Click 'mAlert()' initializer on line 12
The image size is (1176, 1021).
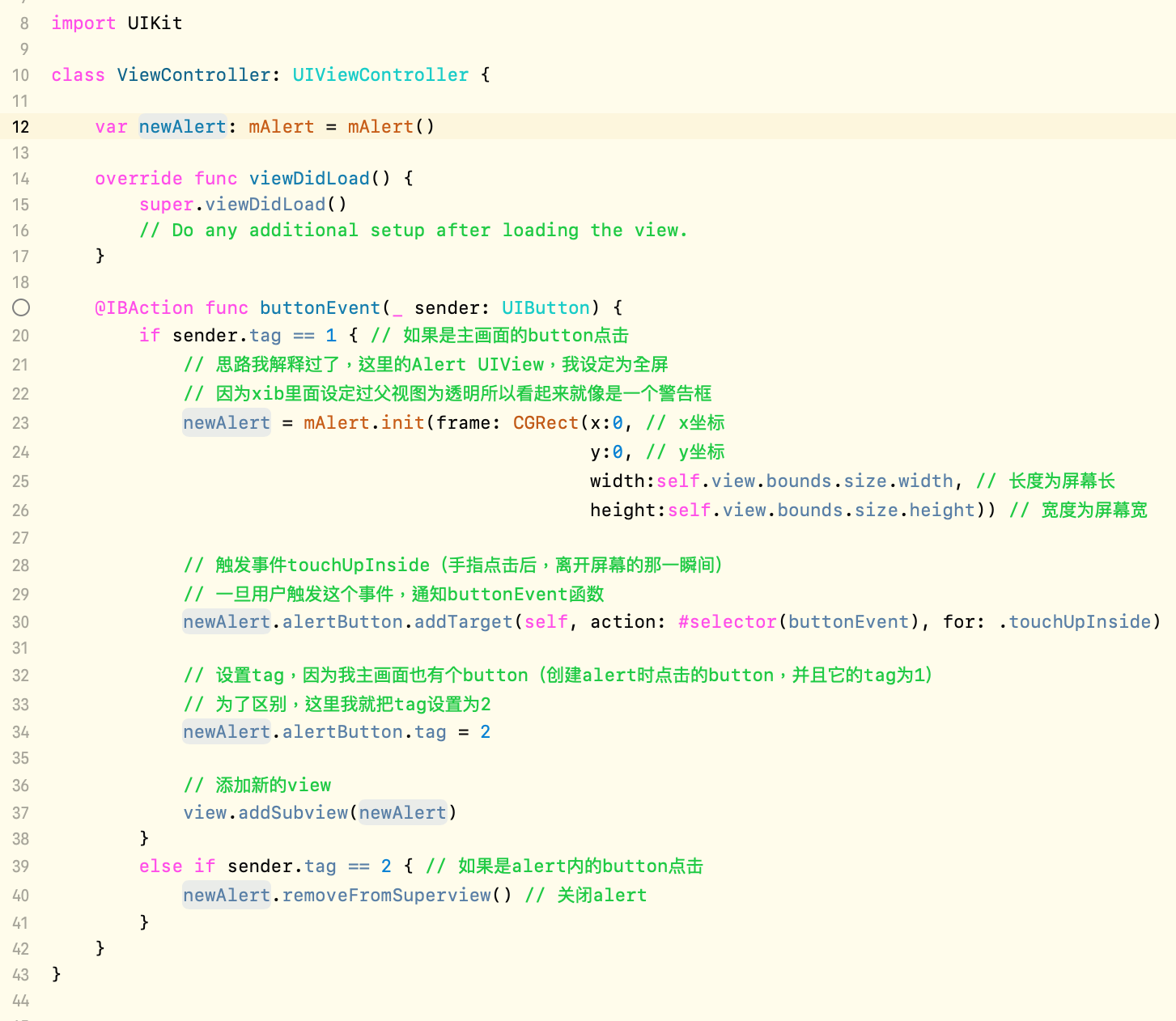[392, 127]
